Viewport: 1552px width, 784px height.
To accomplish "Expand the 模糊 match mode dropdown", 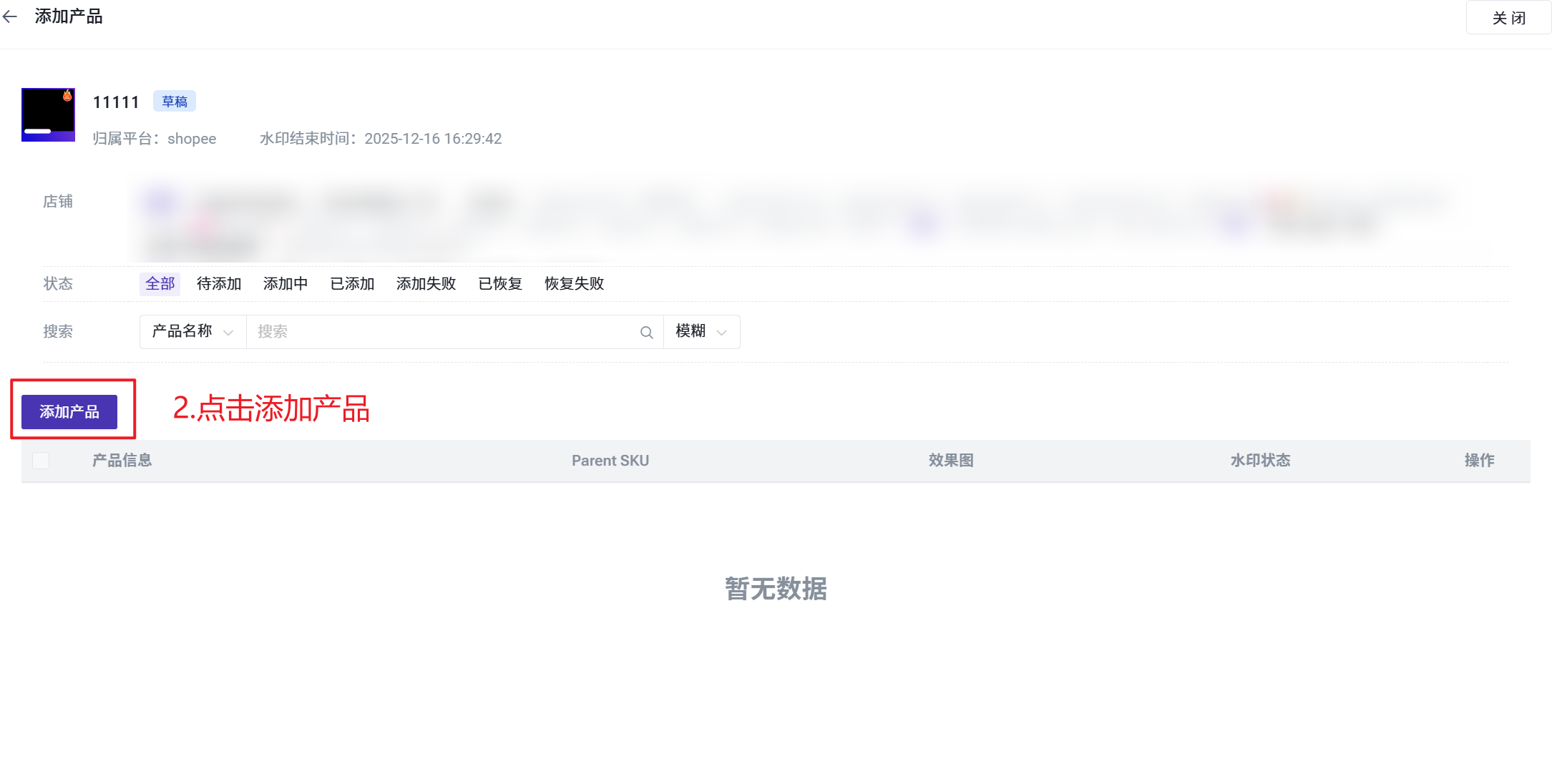I will [701, 332].
